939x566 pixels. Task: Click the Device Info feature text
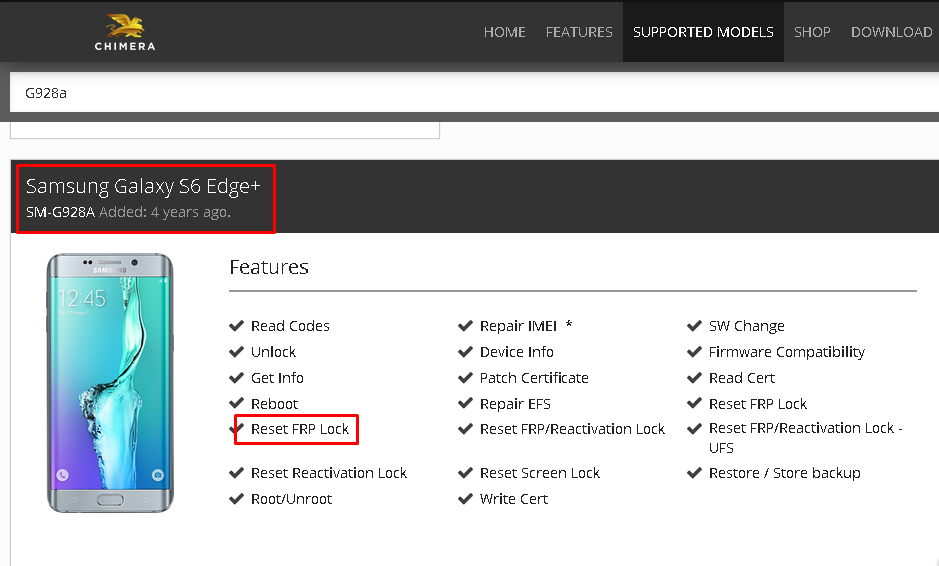click(x=516, y=352)
